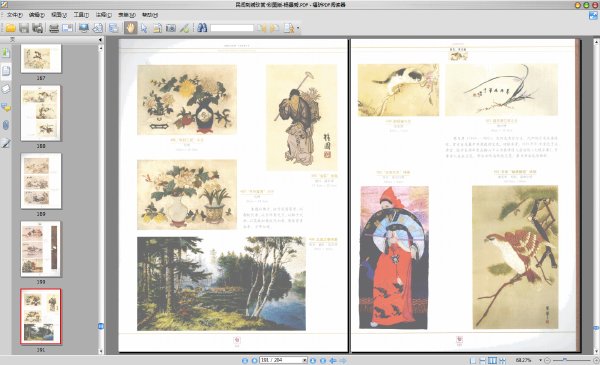Select the Snapshot camera tool
This screenshot has width=600, height=365.
[x=171, y=28]
